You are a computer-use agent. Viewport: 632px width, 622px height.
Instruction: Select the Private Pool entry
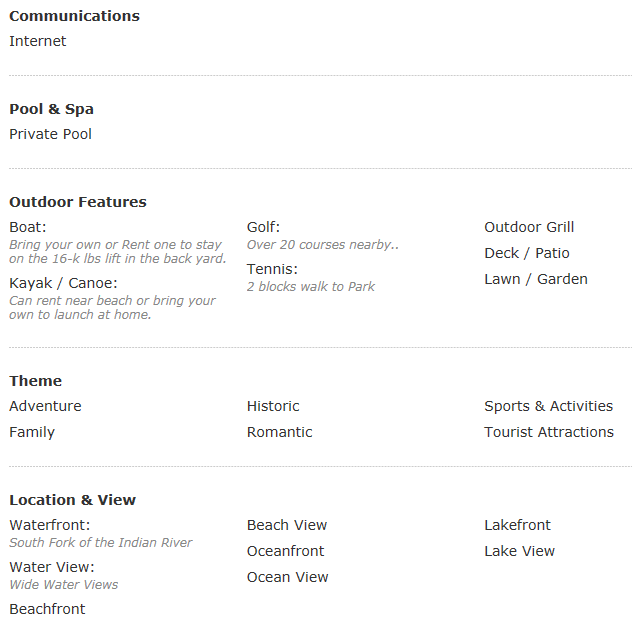[50, 134]
